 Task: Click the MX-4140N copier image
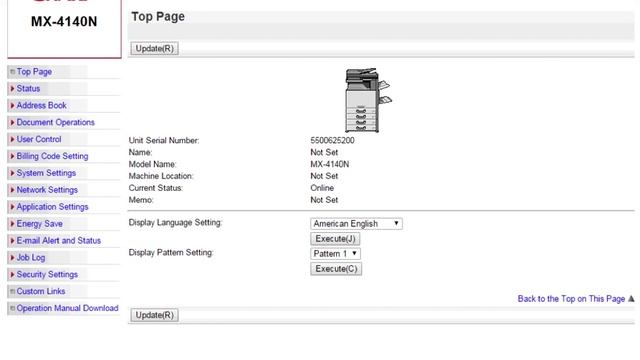[x=368, y=100]
